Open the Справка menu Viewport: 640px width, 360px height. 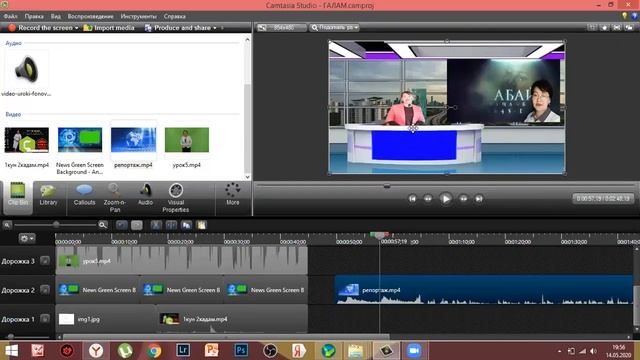pyautogui.click(x=175, y=16)
